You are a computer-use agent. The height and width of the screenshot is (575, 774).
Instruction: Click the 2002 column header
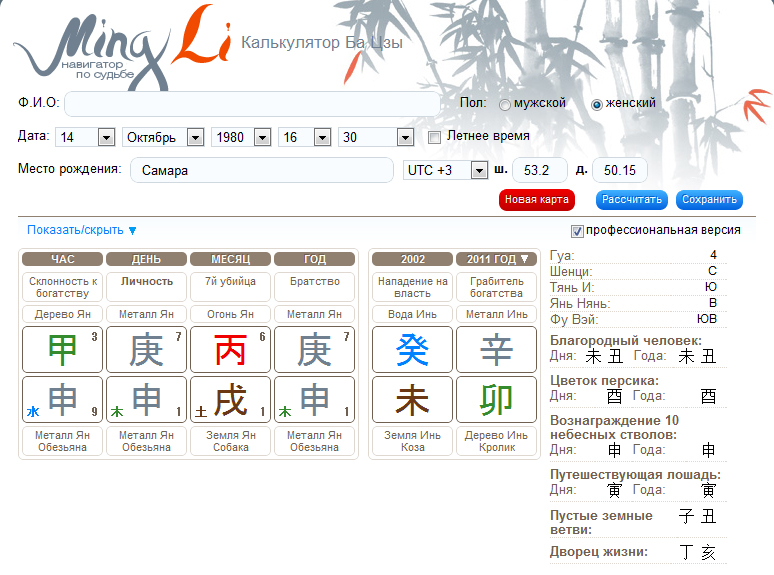pos(412,259)
